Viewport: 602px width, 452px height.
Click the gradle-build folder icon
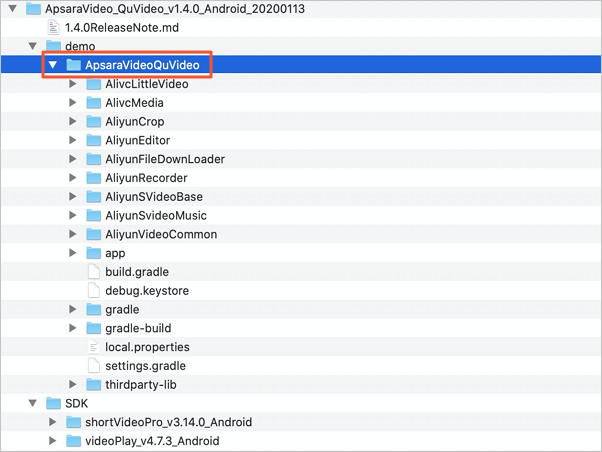pyautogui.click(x=93, y=328)
